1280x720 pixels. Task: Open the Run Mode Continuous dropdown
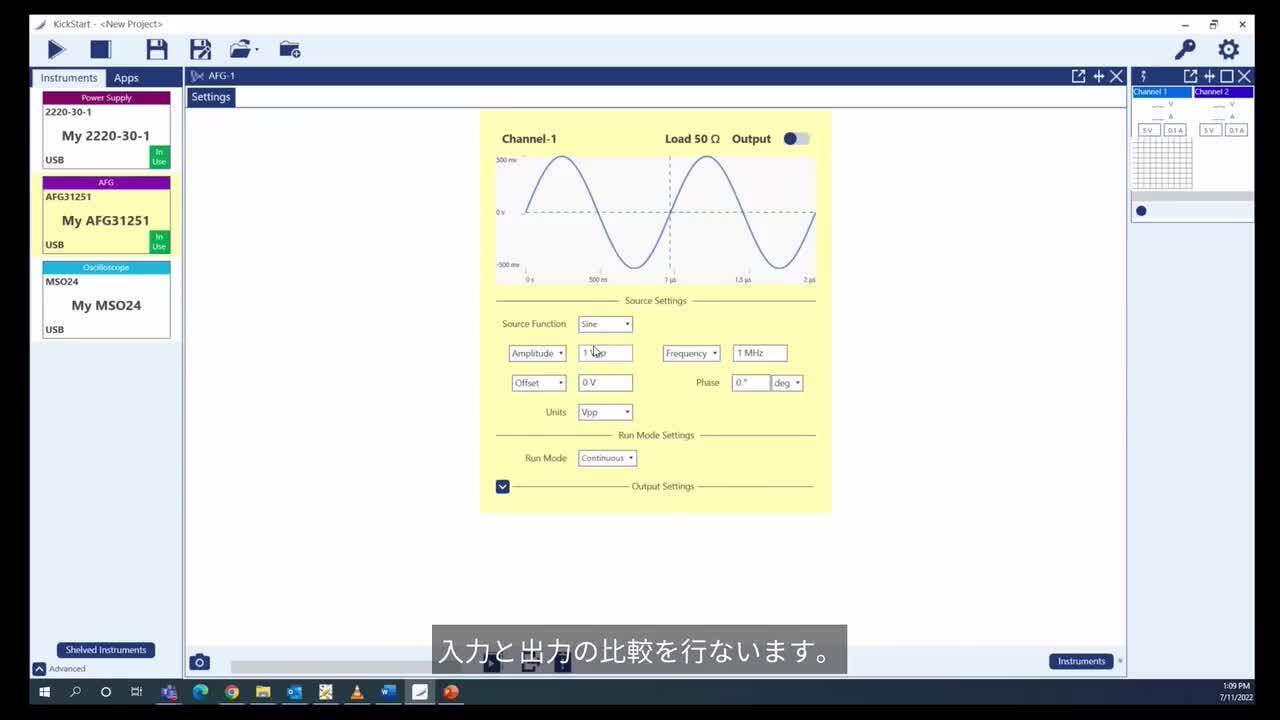(x=607, y=458)
